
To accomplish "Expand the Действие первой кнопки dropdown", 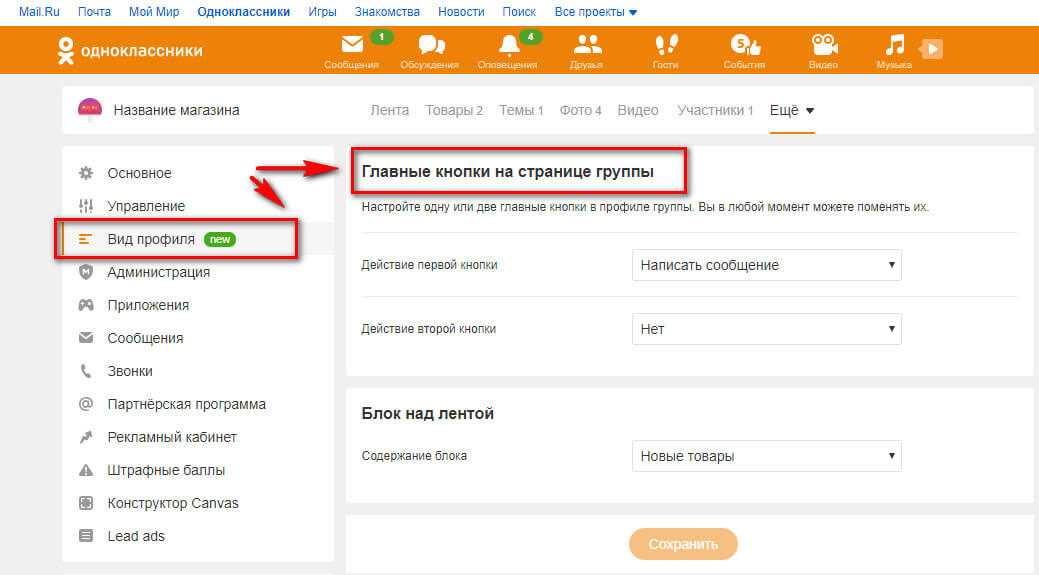I will tap(767, 265).
